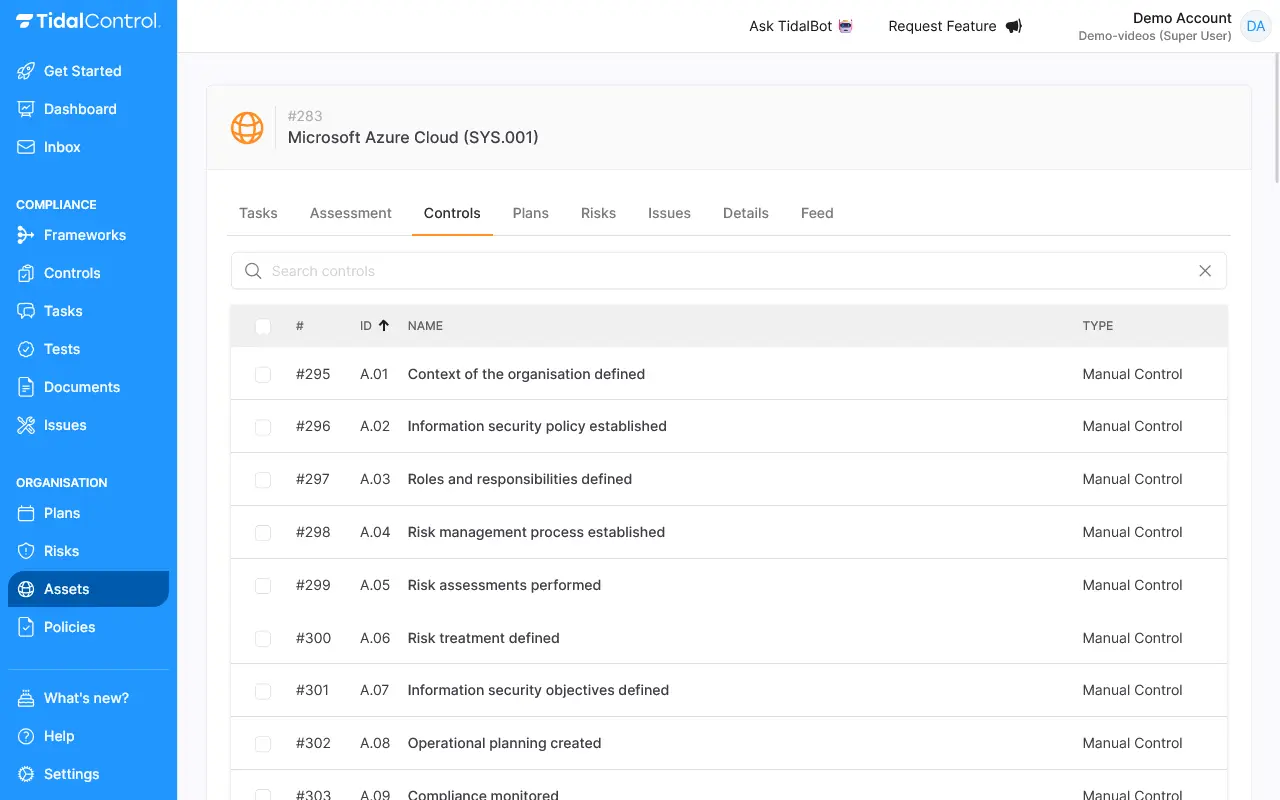Click the Tasks chat icon in sidebar
The image size is (1280, 800).
[x=26, y=311]
